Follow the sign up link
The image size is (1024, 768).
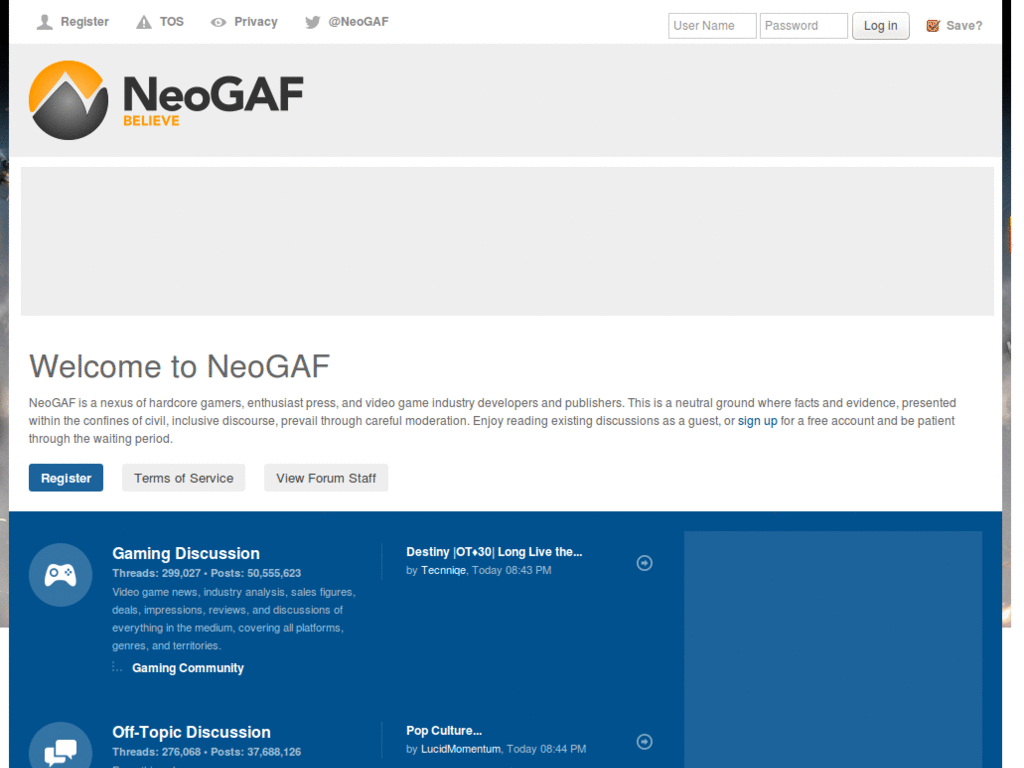758,421
